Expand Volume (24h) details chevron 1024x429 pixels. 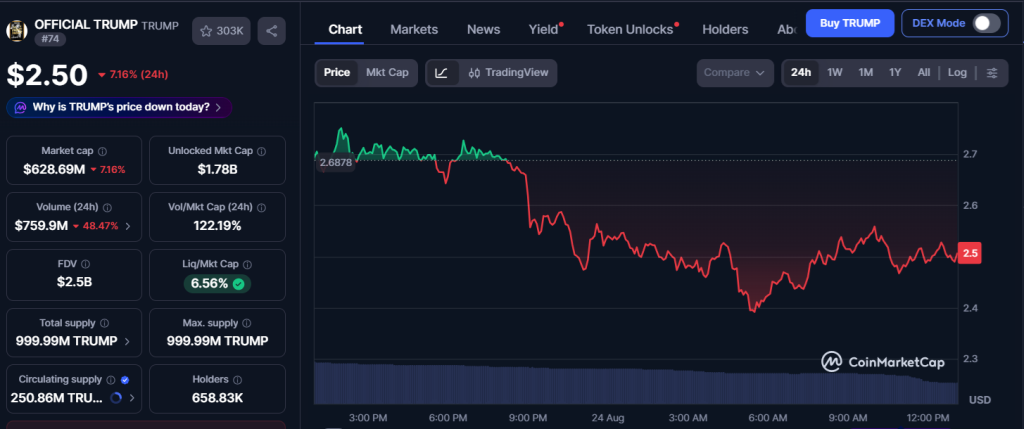[x=128, y=227]
